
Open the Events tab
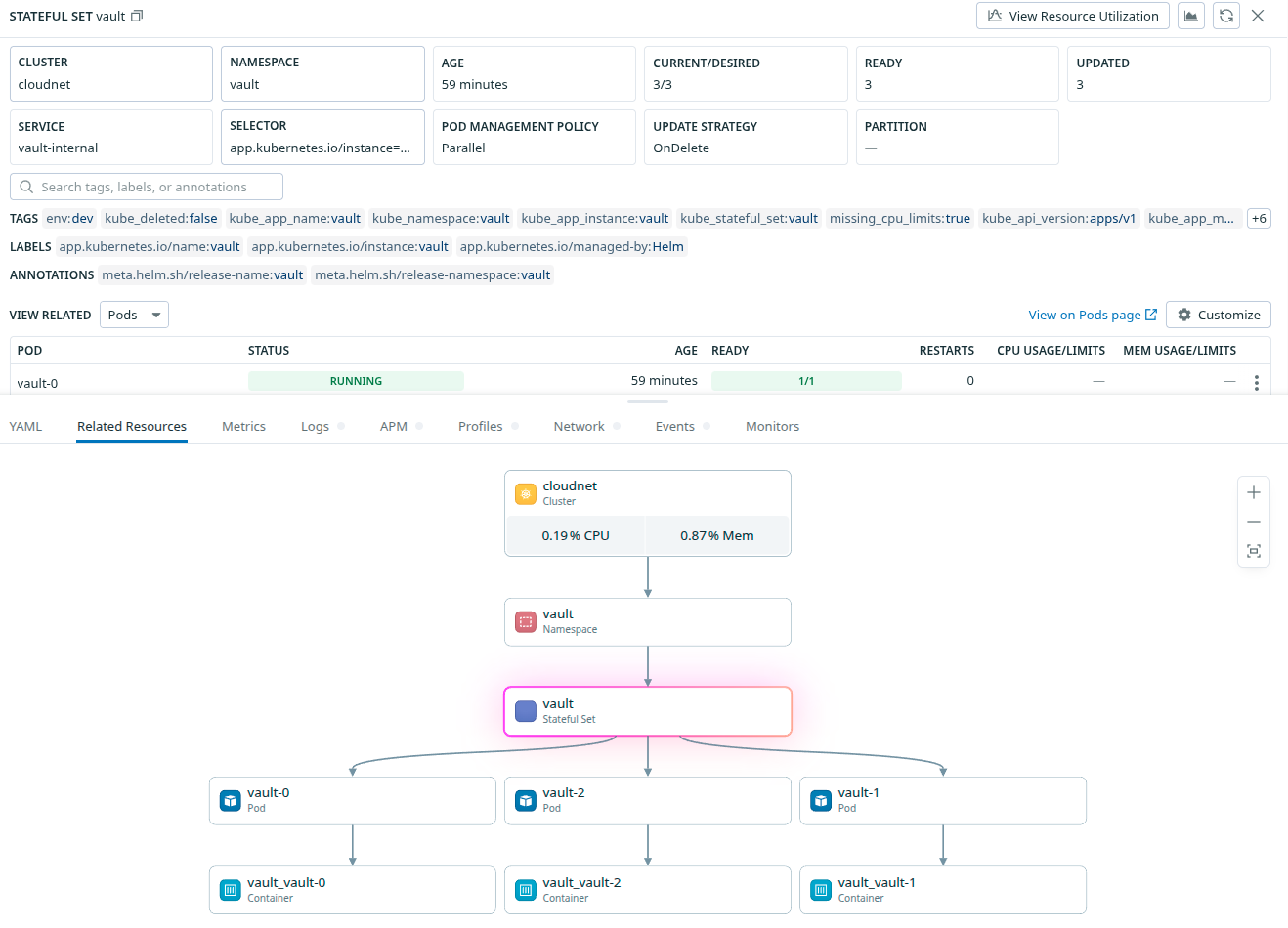[675, 426]
